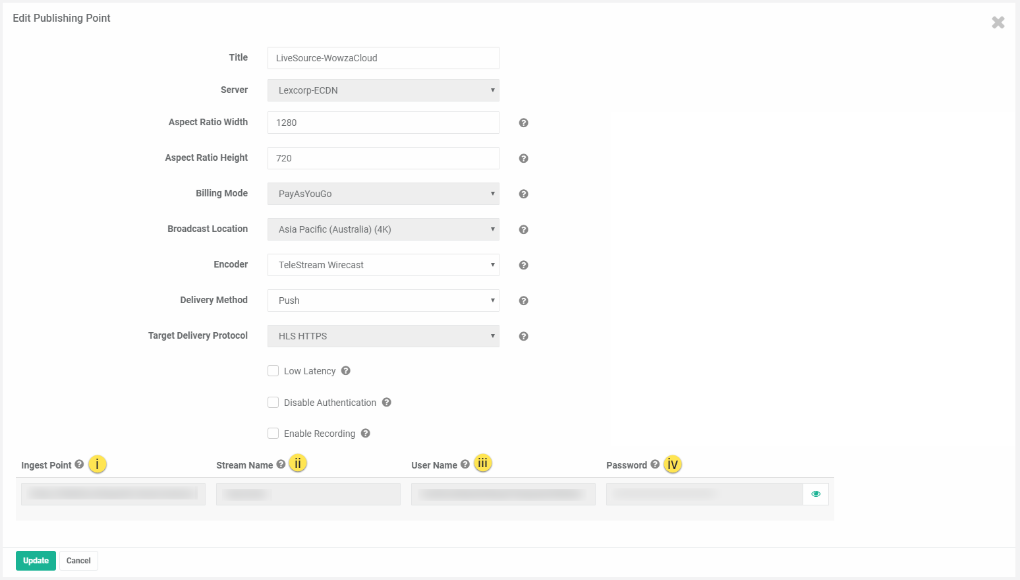Screen dimensions: 1020x580
Task: Click help icon next to Ingest Point label
Action: pyautogui.click(x=79, y=465)
